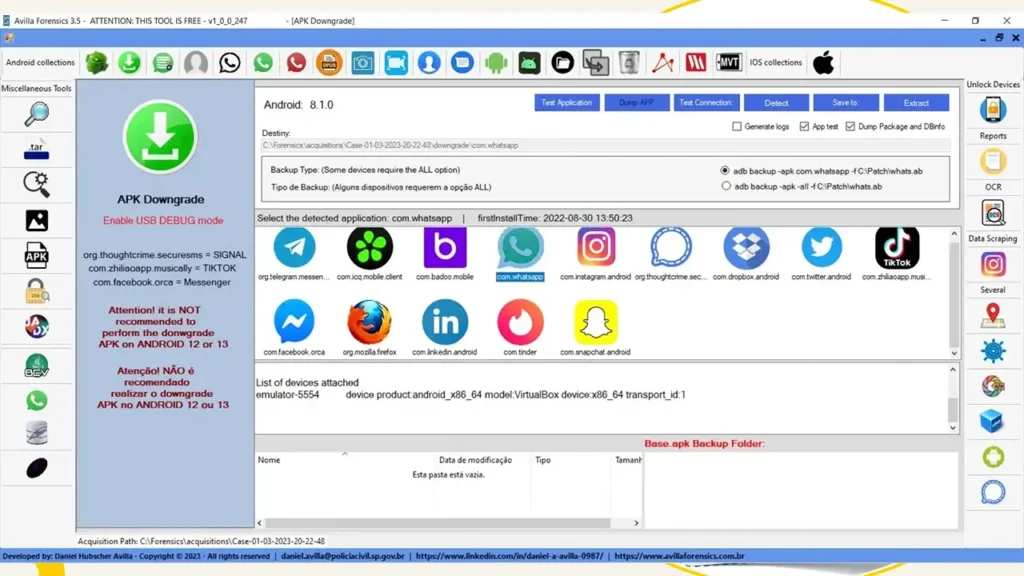Select the MVT toolbar icon
This screenshot has width=1024, height=576.
729,62
